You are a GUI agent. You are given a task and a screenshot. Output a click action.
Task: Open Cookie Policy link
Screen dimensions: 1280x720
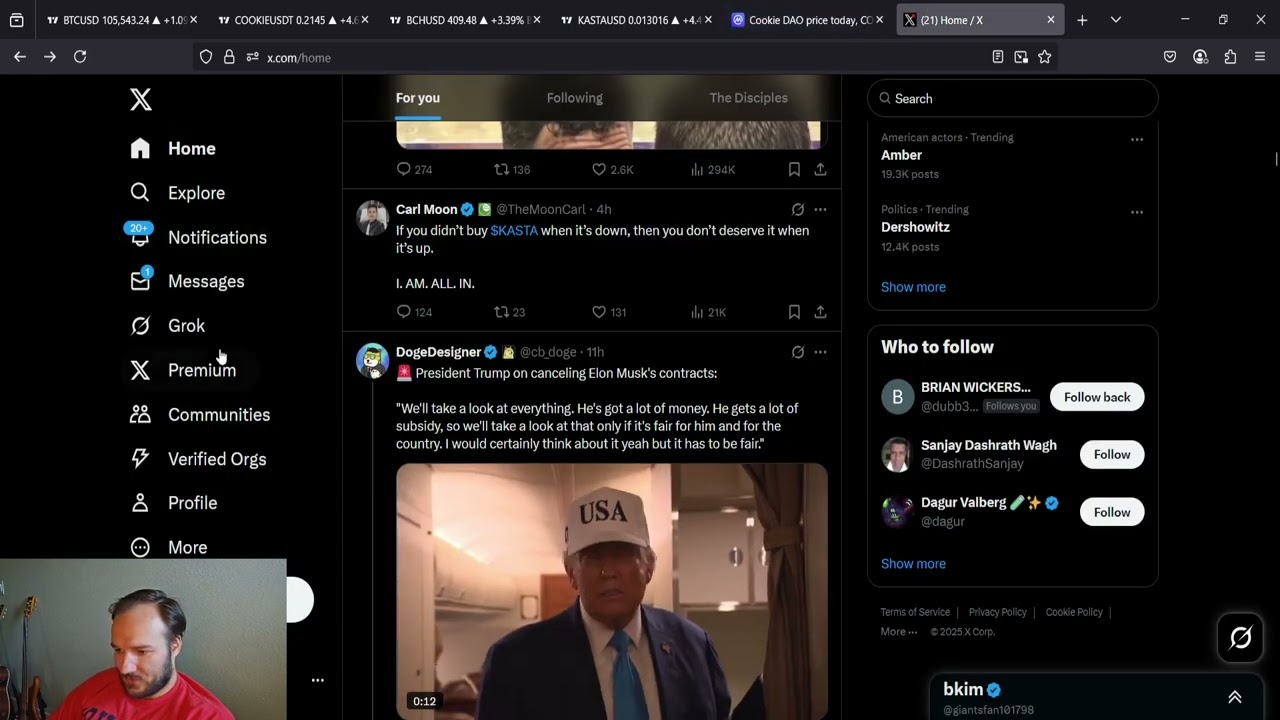[1074, 612]
